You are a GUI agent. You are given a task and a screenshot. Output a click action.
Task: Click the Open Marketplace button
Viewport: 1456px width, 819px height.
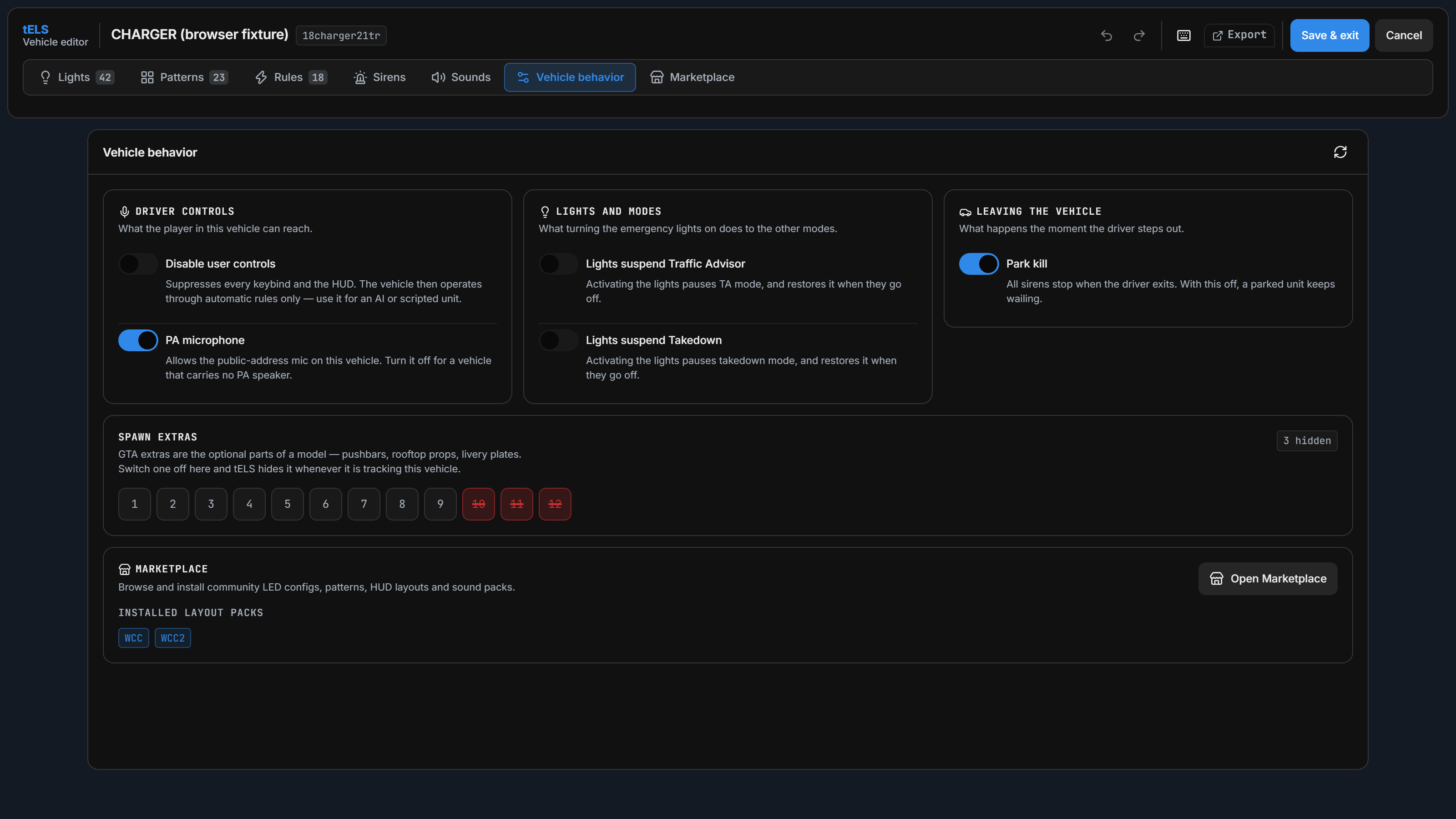tap(1268, 579)
